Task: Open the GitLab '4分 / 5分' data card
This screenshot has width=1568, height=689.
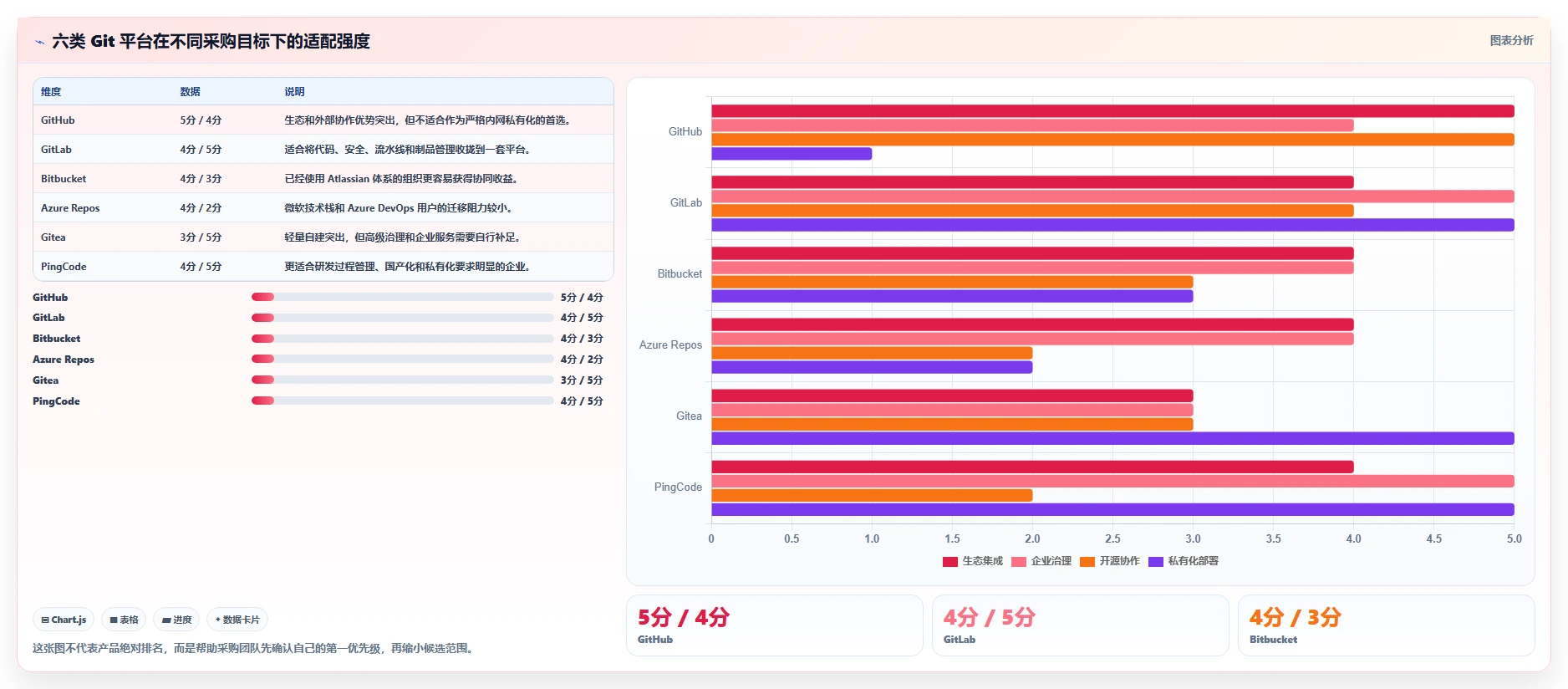Action: 1080,625
